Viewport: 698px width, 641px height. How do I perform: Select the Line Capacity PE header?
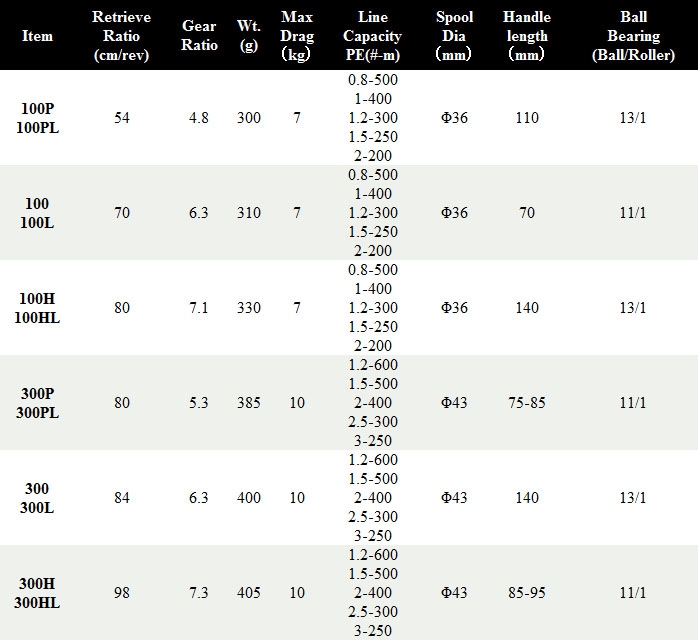click(x=373, y=36)
